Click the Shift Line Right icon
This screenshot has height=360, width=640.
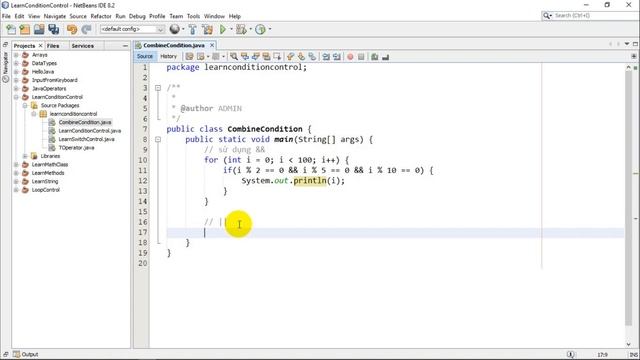(336, 57)
